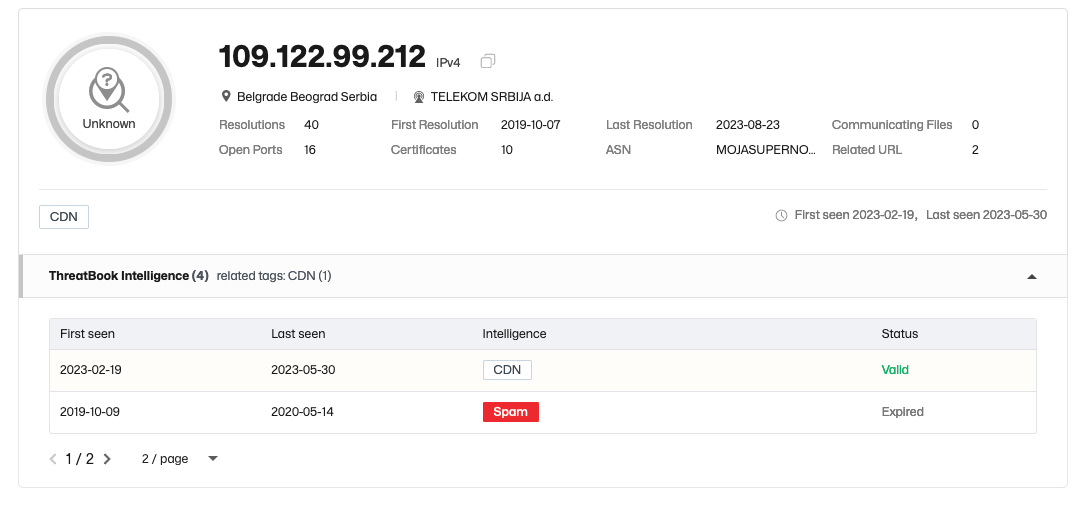
Task: Open the 2 / page dropdown
Action: click(180, 459)
